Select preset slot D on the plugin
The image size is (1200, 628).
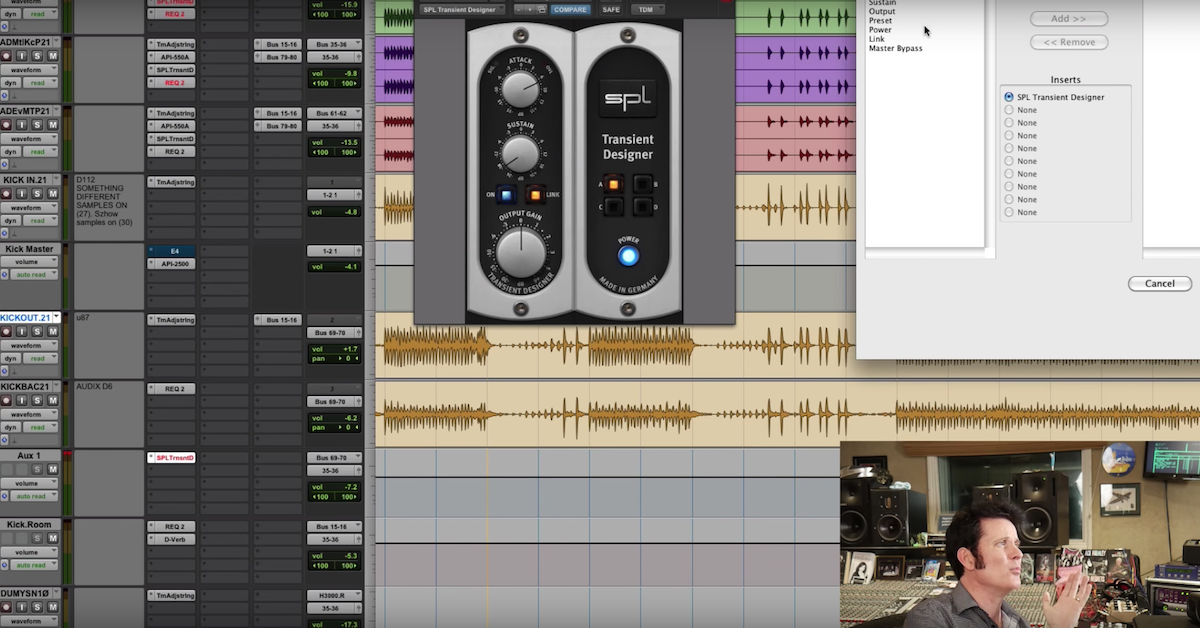[x=641, y=207]
